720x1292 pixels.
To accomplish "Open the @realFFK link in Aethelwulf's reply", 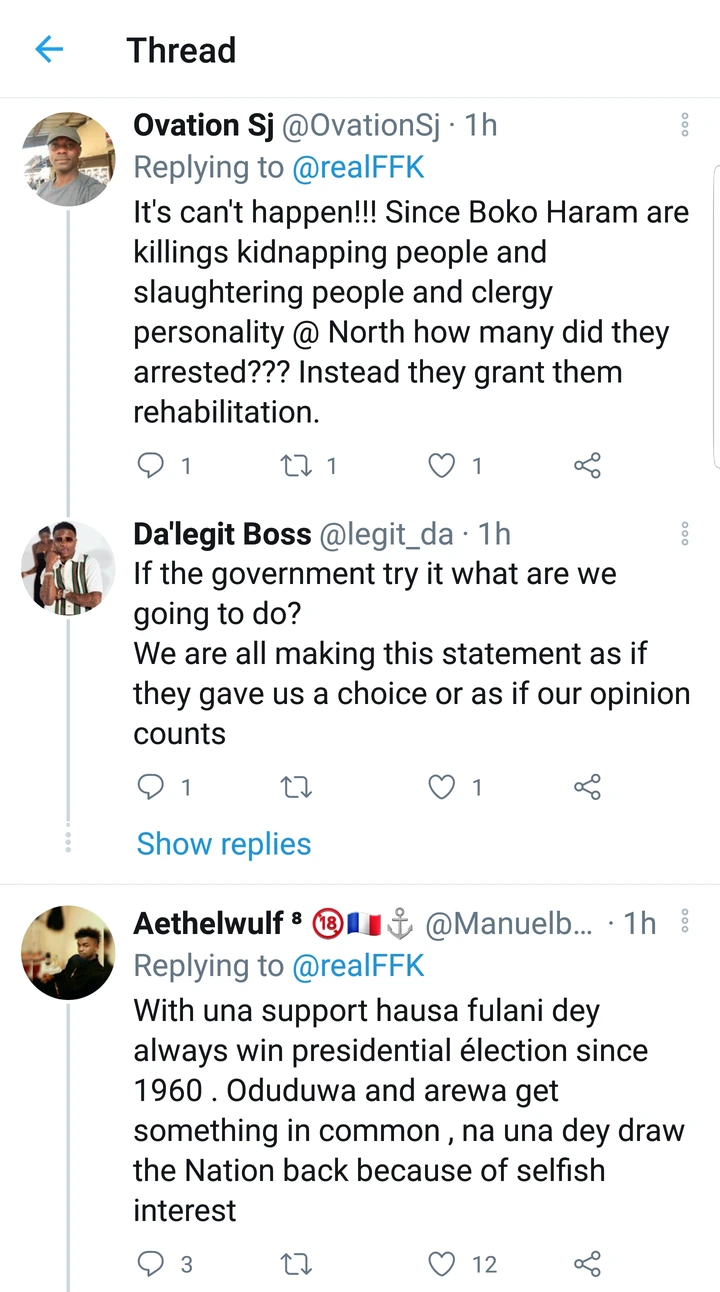I will click(358, 965).
